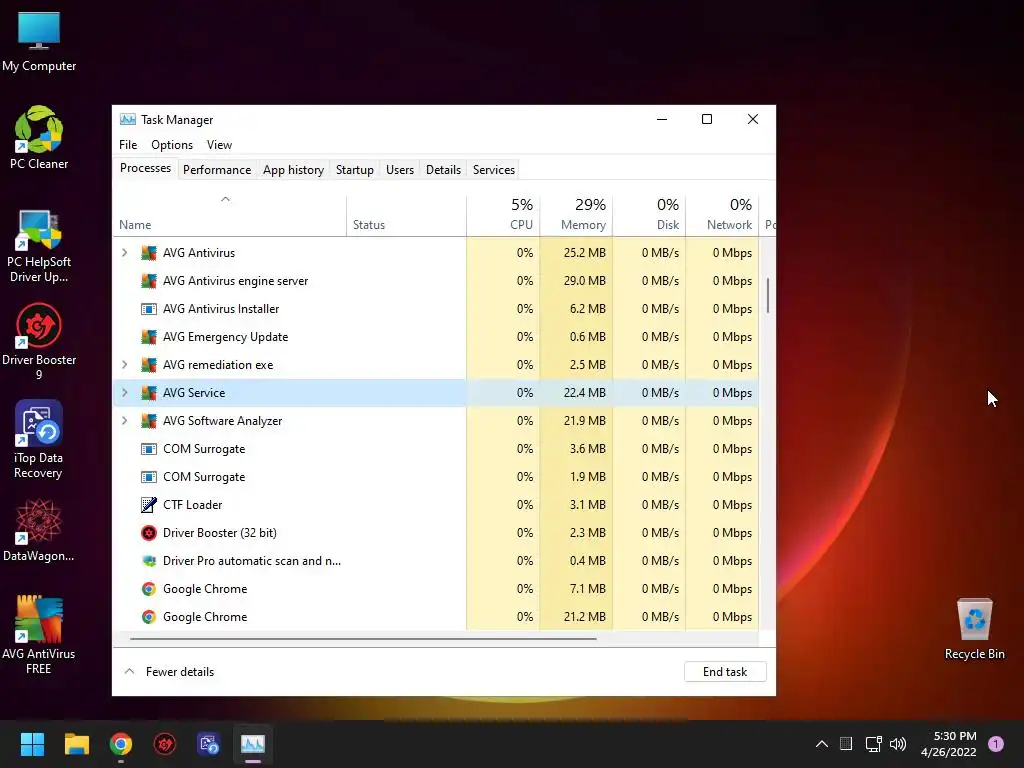Click the Windows Start button
1024x768 pixels.
(x=32, y=744)
